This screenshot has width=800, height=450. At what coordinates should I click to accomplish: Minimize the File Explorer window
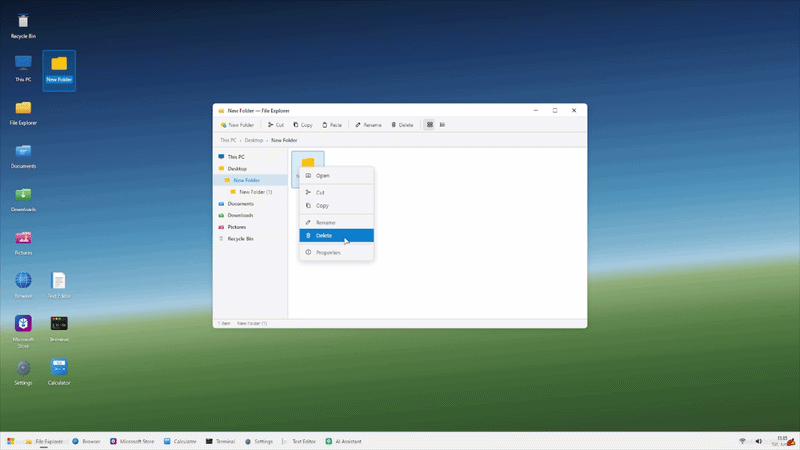click(x=536, y=110)
